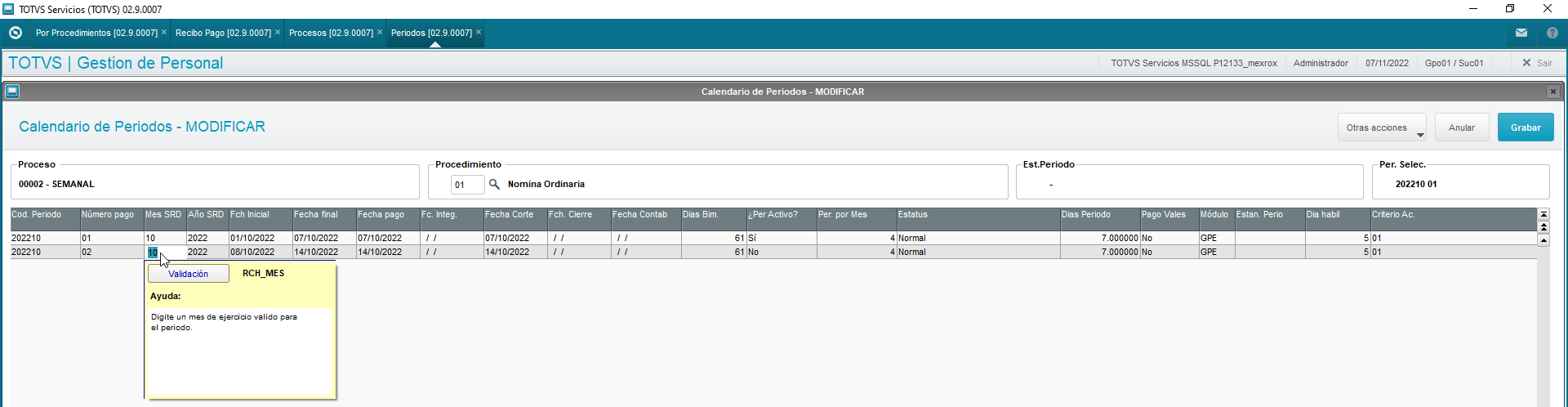This screenshot has height=407, width=1568.
Task: Click the Anular button
Action: (1462, 127)
